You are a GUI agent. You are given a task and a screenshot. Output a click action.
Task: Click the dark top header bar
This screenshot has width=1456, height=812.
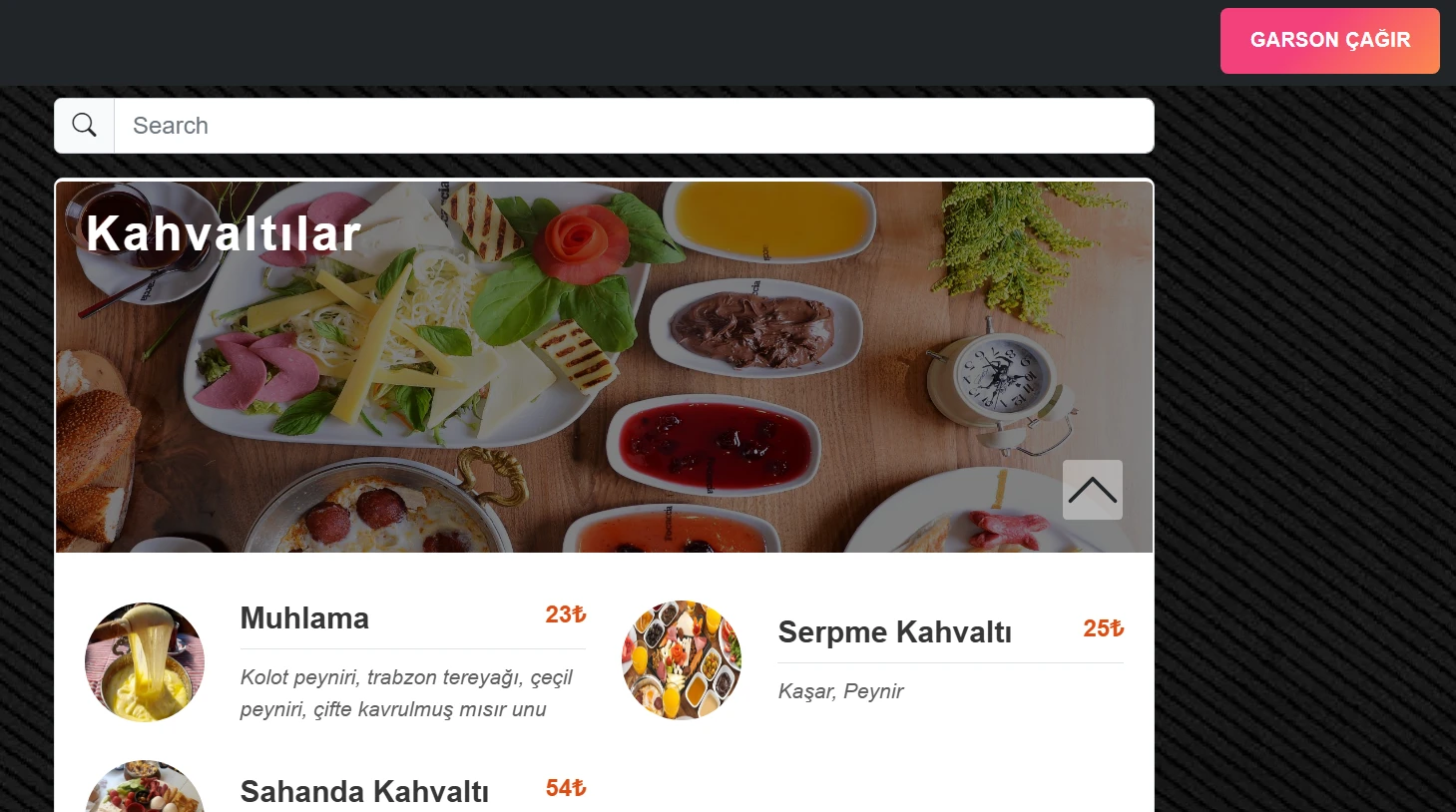[x=609, y=43]
